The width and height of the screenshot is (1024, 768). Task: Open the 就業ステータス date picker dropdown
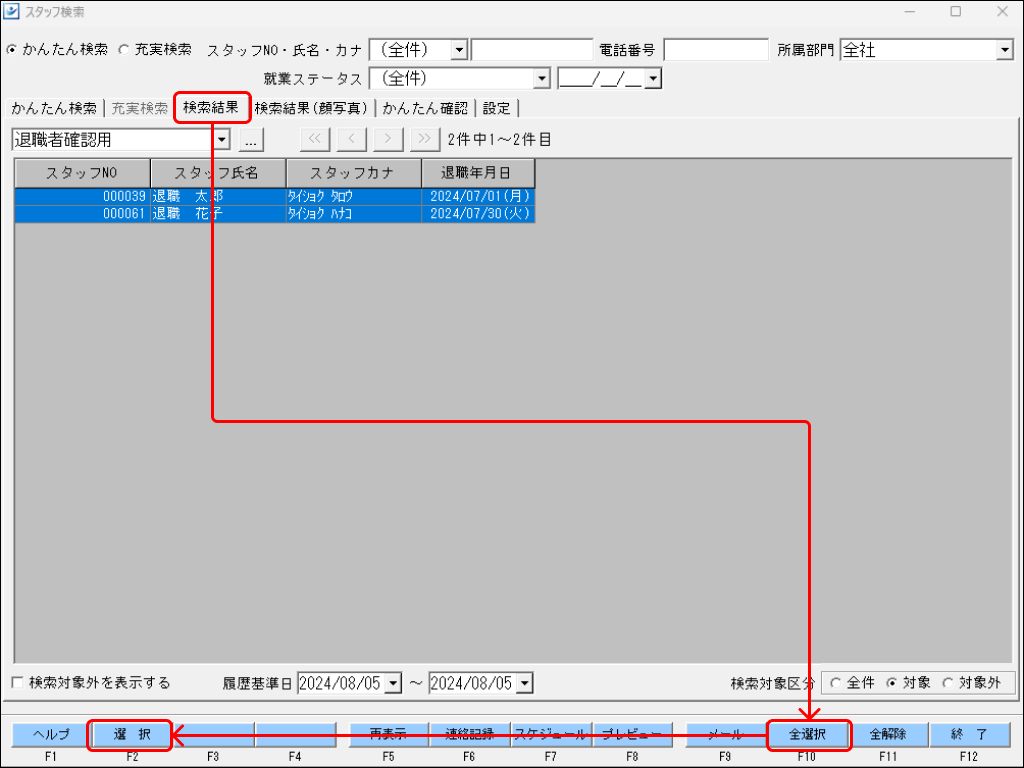point(652,78)
